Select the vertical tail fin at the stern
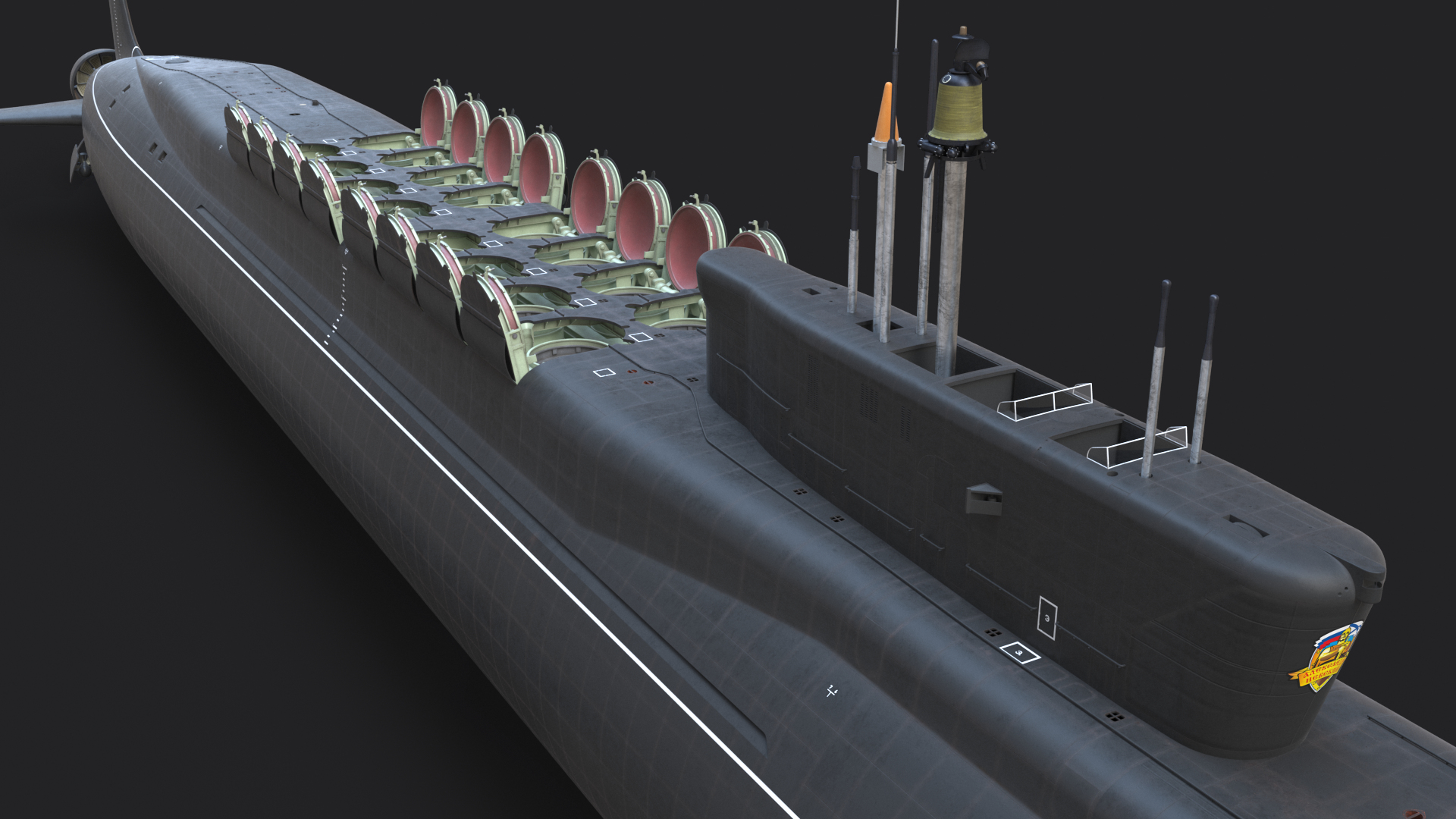Screen dimensions: 1456x819 coord(124,29)
